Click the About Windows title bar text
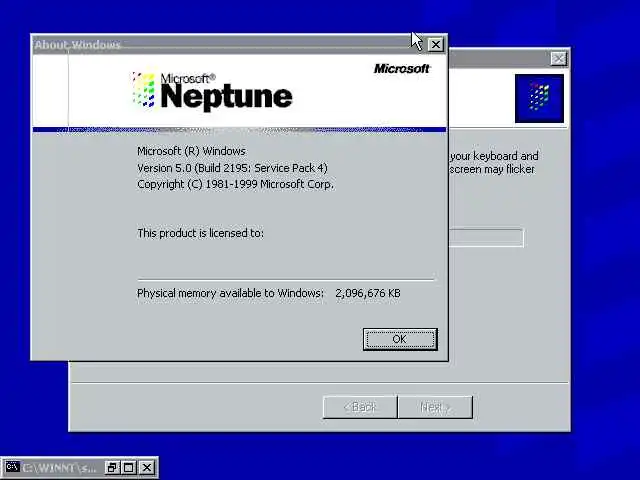This screenshot has height=480, width=640. click(77, 44)
